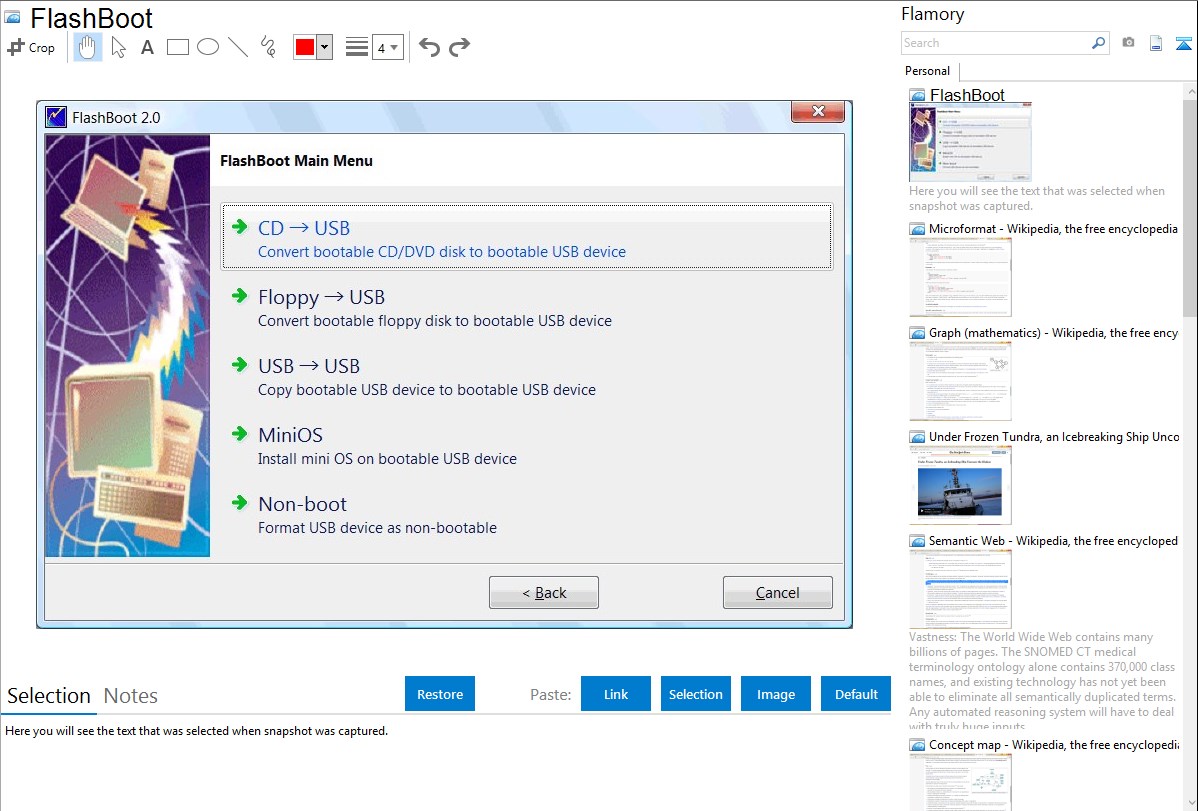Click the Flamory sidebar scrollbar
The image size is (1198, 811).
pyautogui.click(x=1190, y=206)
